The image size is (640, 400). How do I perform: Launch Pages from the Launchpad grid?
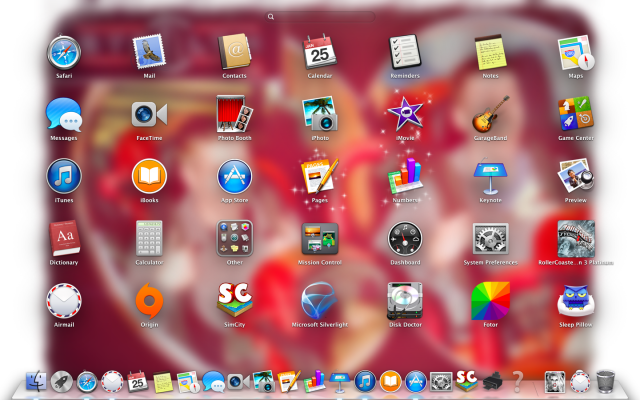[x=320, y=176]
